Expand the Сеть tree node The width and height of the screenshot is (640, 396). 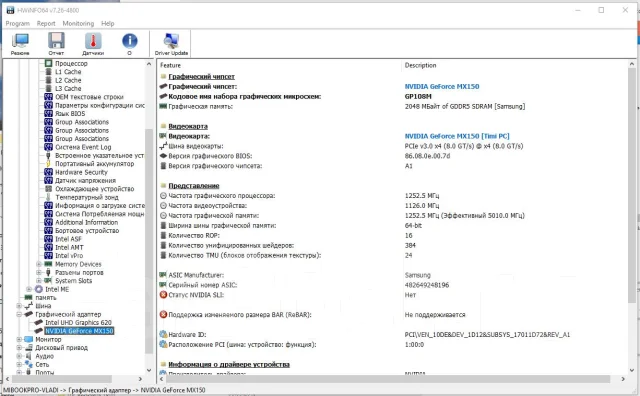(19, 365)
